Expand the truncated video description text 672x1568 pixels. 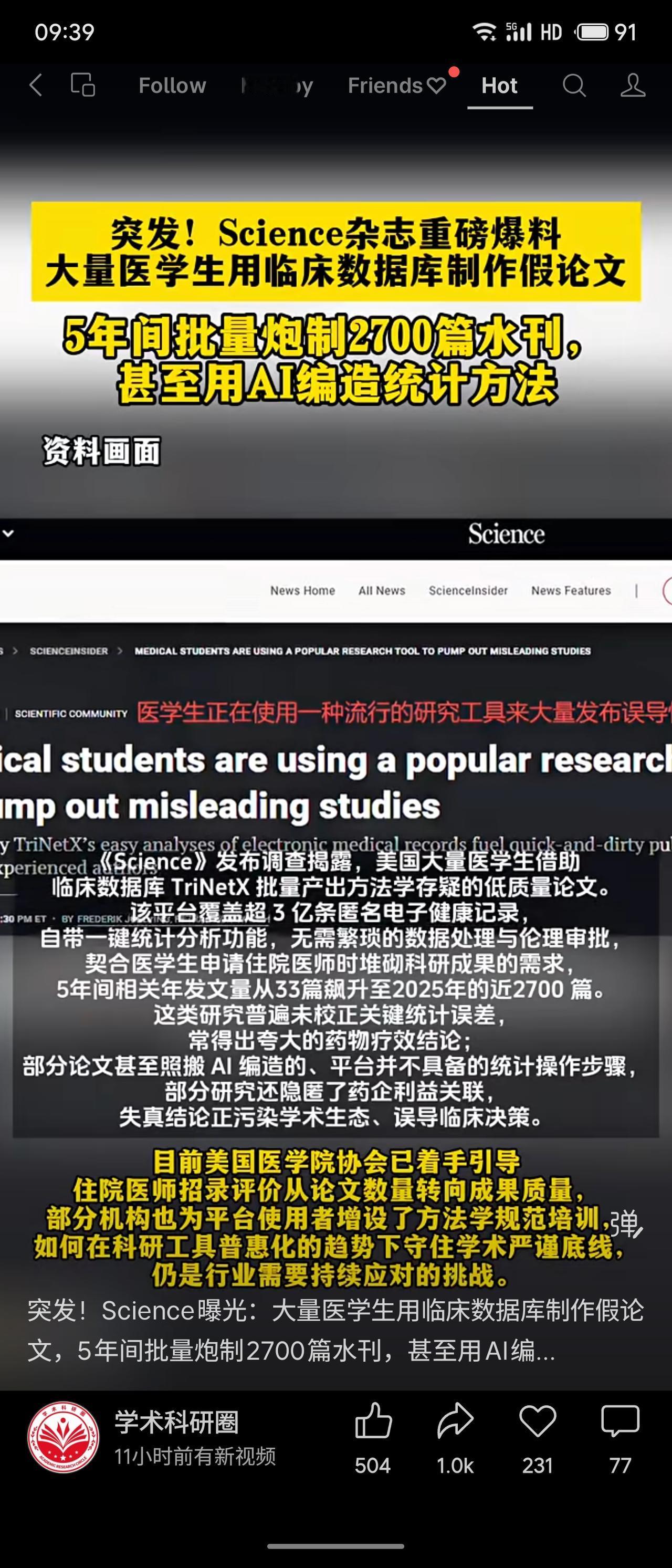click(335, 1330)
